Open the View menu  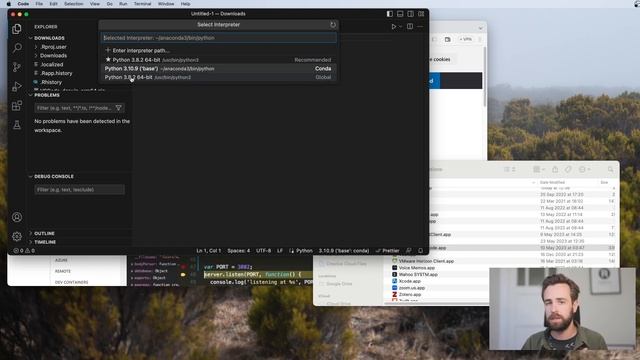point(95,4)
